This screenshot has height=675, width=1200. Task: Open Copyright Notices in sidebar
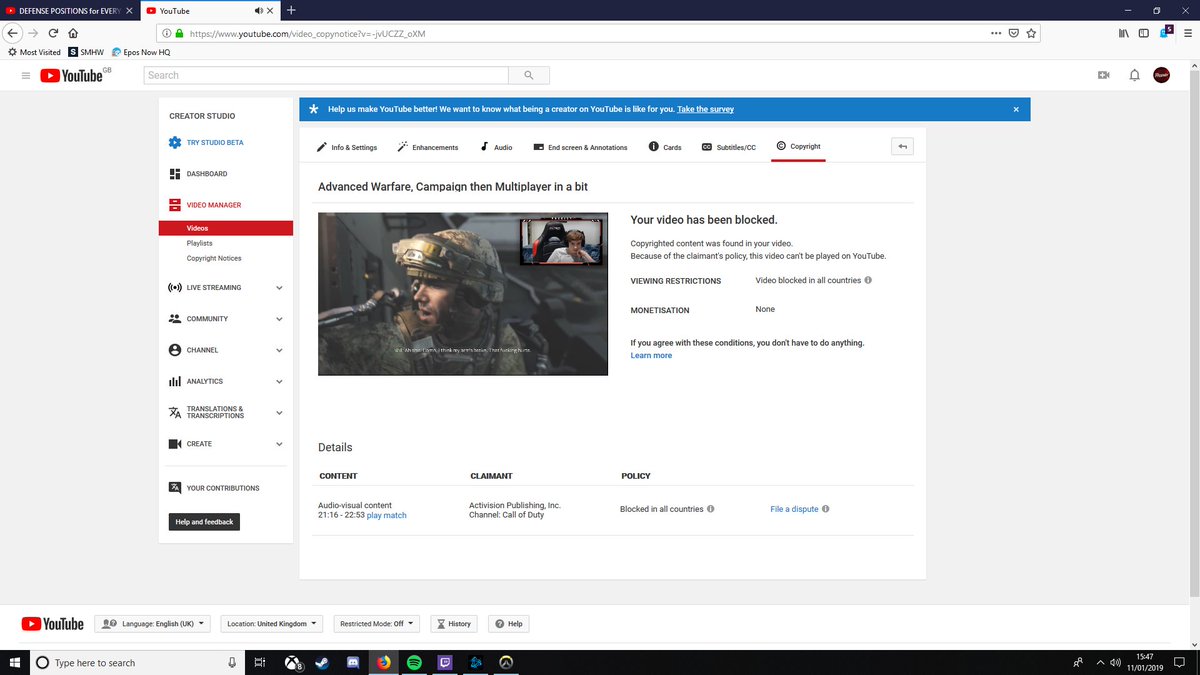tap(214, 258)
